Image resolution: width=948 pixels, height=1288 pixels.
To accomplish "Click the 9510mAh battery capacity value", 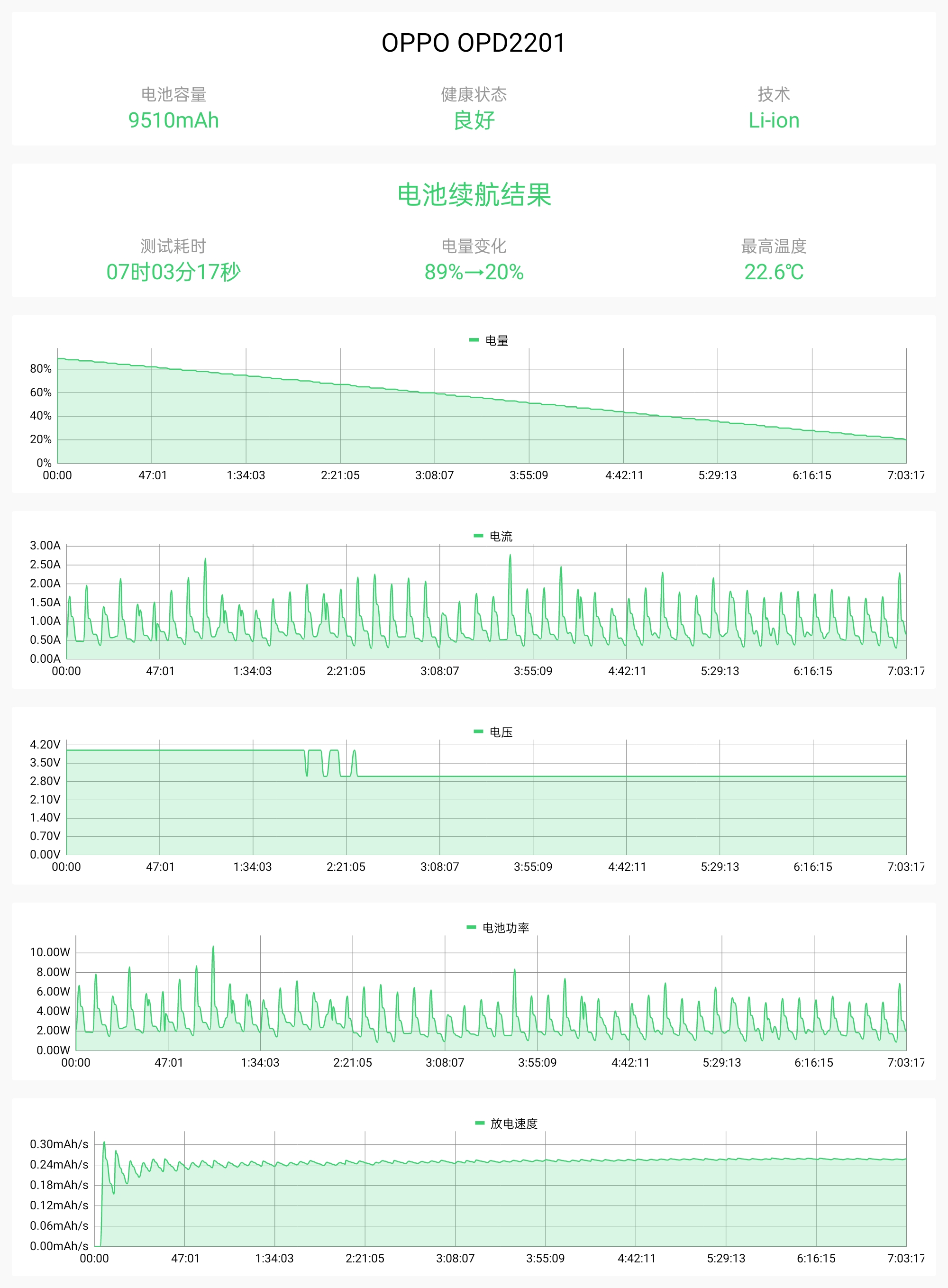I will pyautogui.click(x=173, y=120).
